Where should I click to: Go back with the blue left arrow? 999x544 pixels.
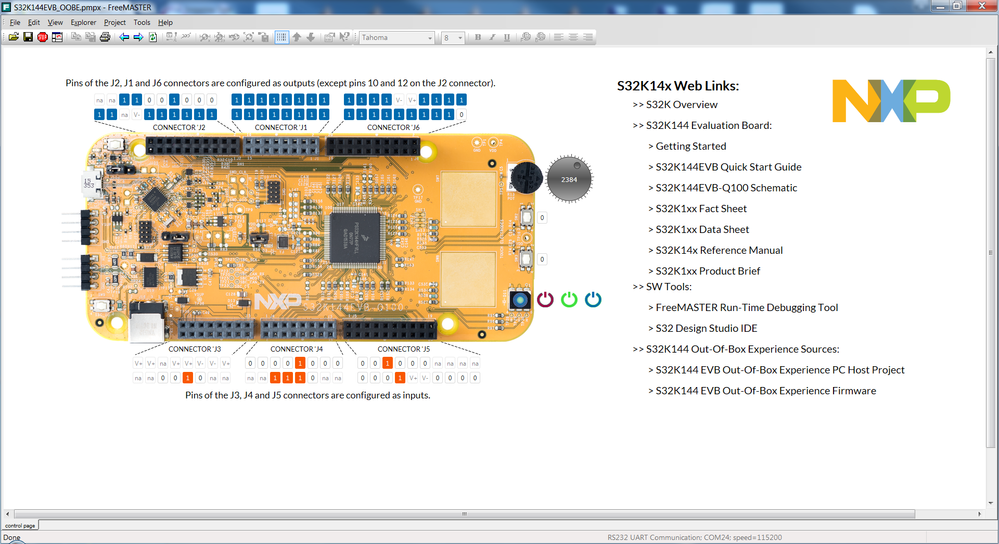click(x=124, y=37)
